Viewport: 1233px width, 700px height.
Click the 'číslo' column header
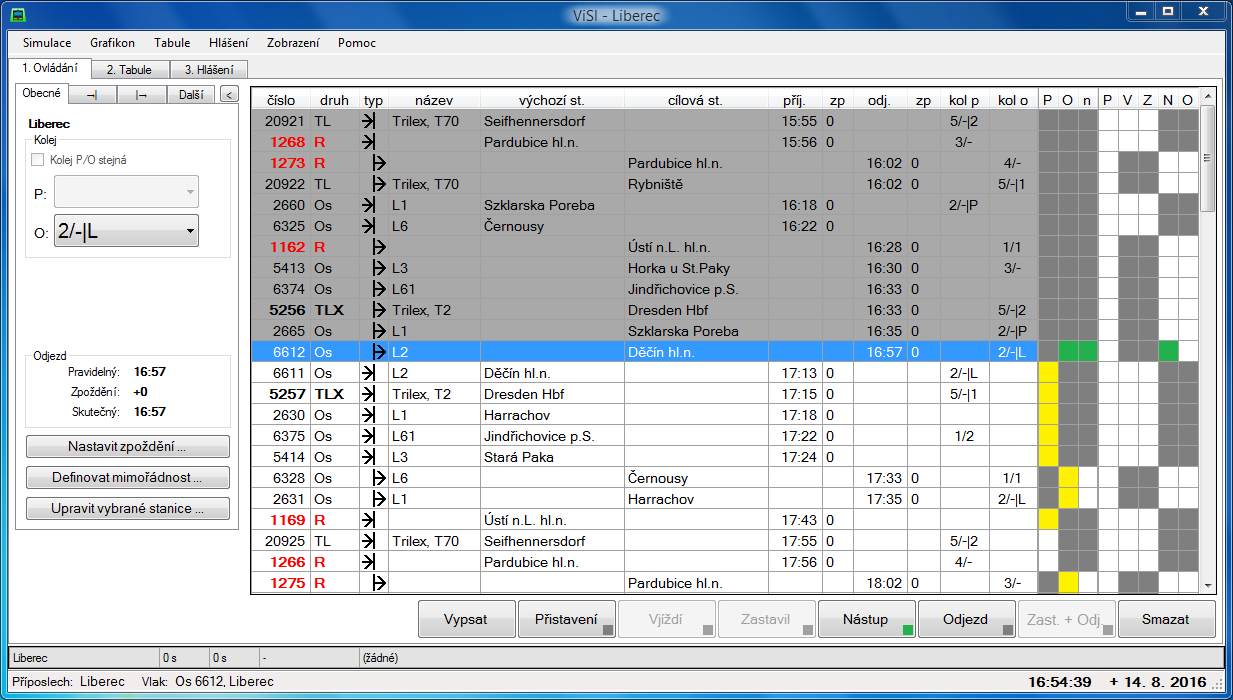[x=281, y=100]
